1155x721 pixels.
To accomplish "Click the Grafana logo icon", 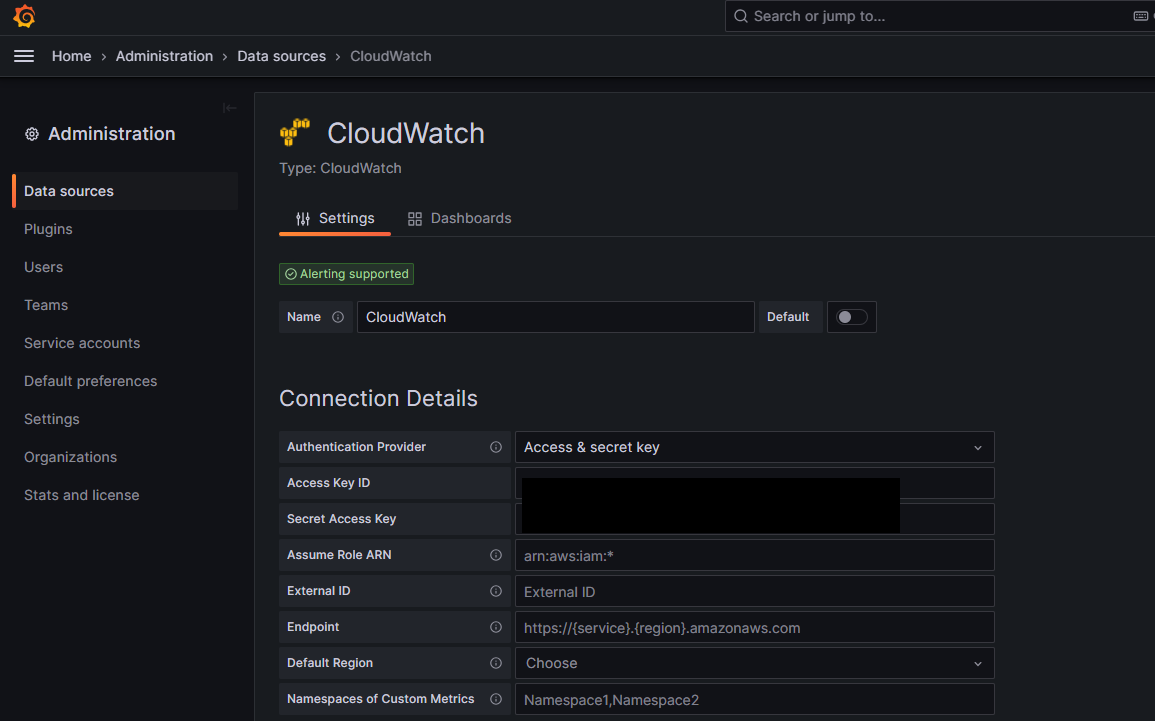I will click(x=24, y=16).
